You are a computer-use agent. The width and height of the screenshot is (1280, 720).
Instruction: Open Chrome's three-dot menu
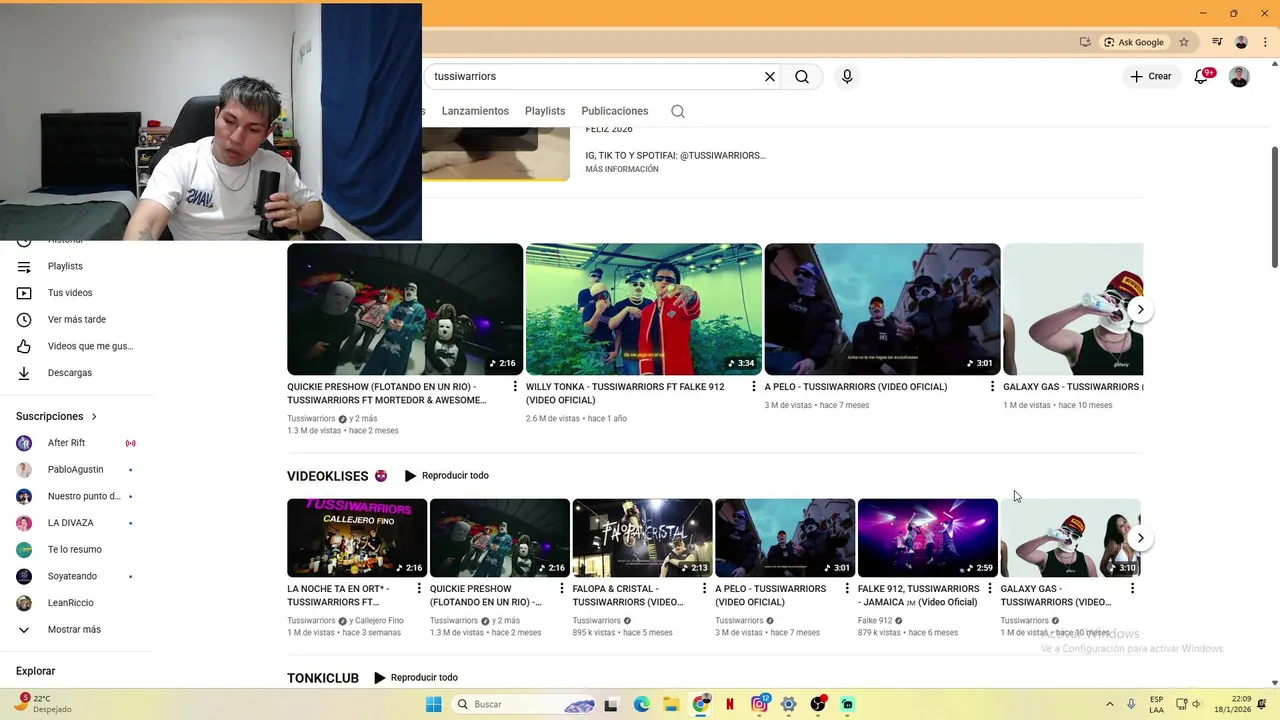(1265, 42)
